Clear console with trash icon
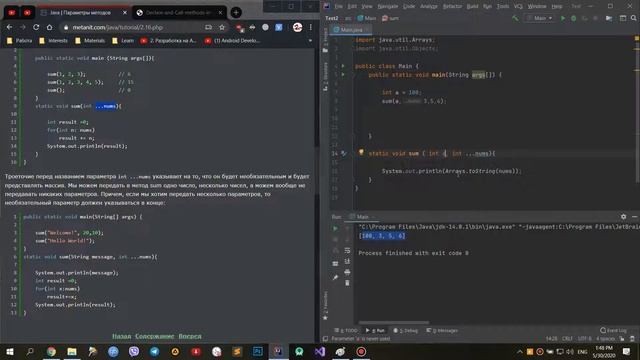This screenshot has height=360, width=640. pos(347,283)
